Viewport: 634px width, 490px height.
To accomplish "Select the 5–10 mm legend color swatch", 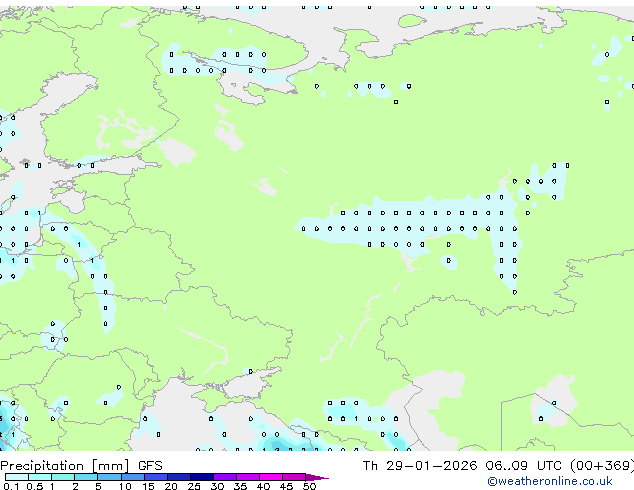I will [x=109, y=477].
